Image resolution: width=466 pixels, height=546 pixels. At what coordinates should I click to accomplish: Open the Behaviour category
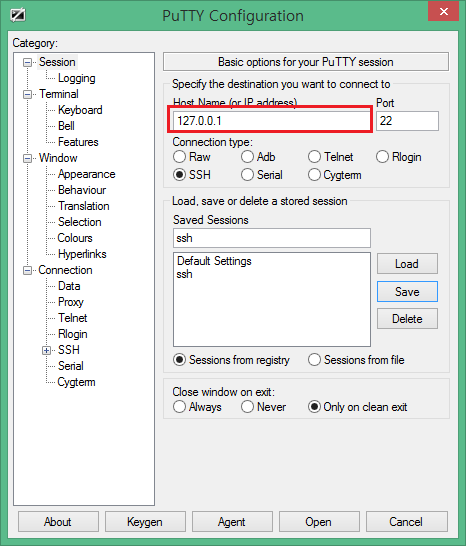pyautogui.click(x=82, y=190)
